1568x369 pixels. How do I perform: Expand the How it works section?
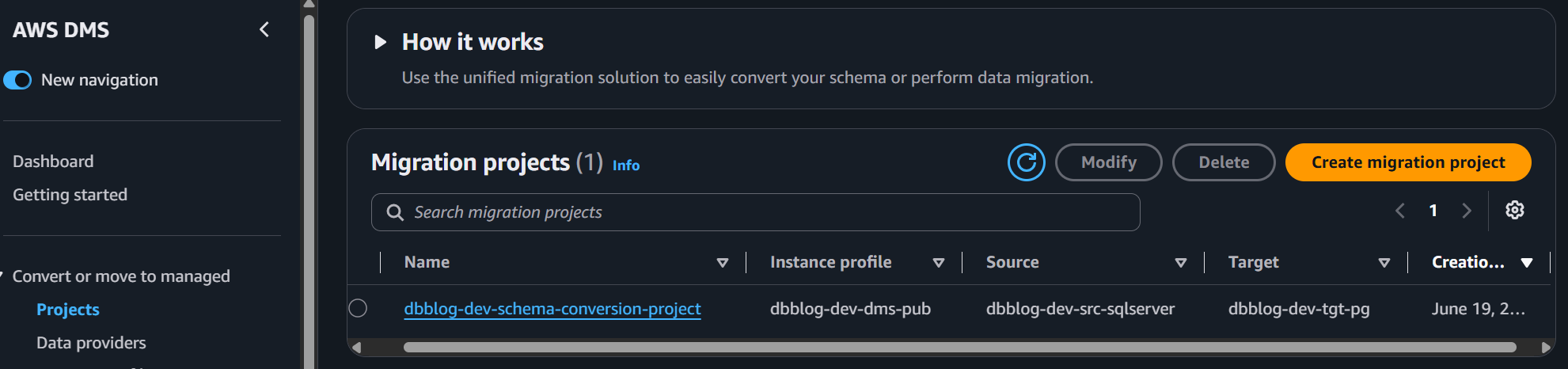380,42
